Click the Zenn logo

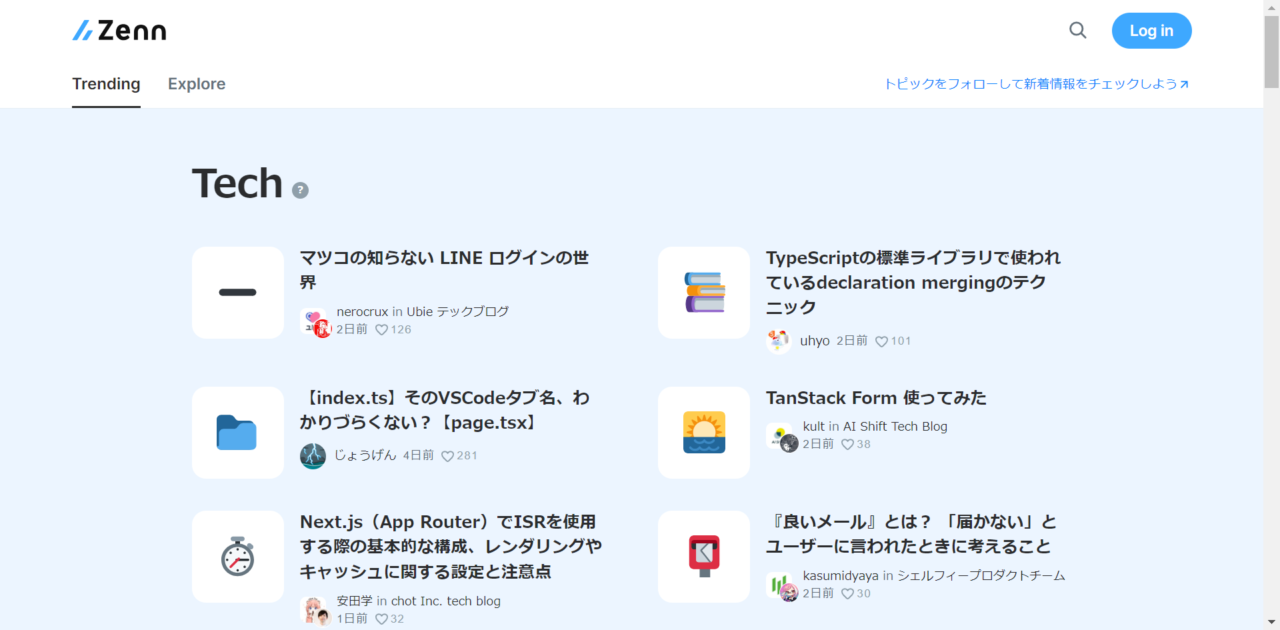[x=119, y=31]
